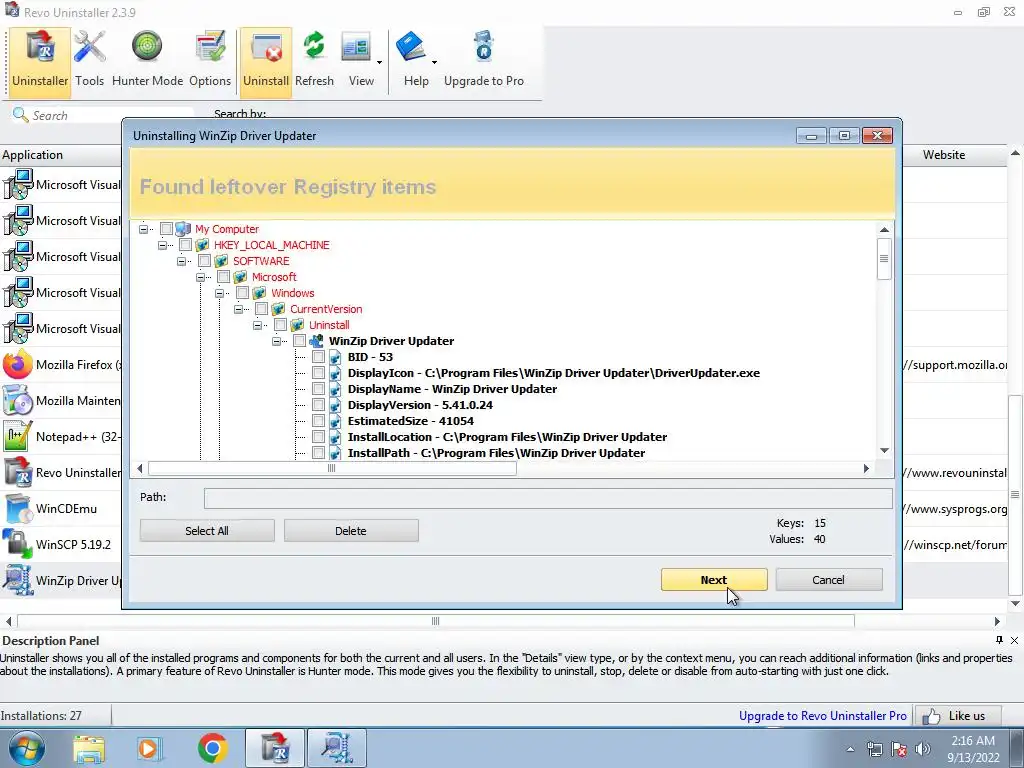1024x768 pixels.
Task: Click the Delete button
Action: 351,531
